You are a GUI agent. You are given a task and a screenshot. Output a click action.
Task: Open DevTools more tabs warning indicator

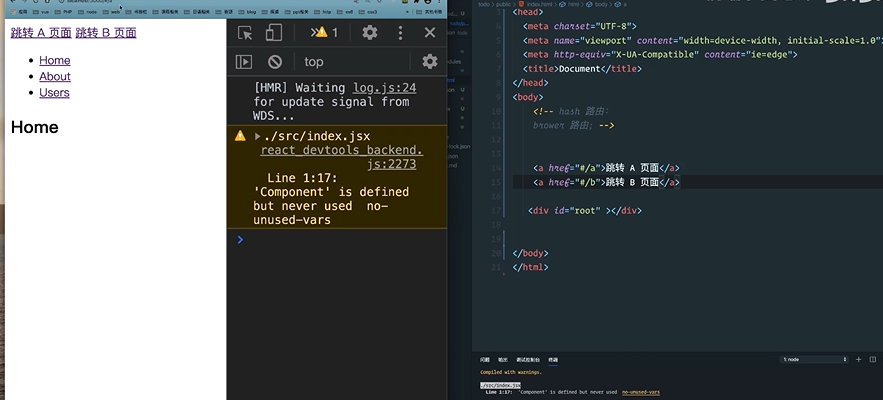(324, 33)
